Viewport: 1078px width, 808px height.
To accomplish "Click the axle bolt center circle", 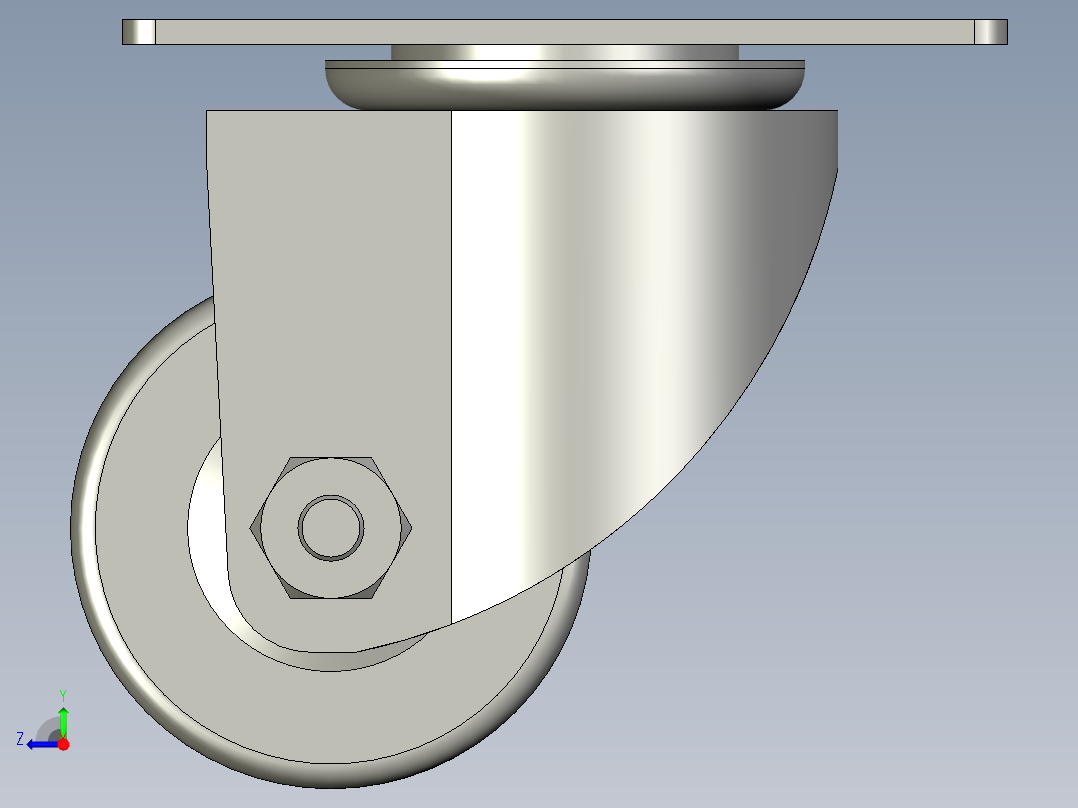I will tap(331, 528).
